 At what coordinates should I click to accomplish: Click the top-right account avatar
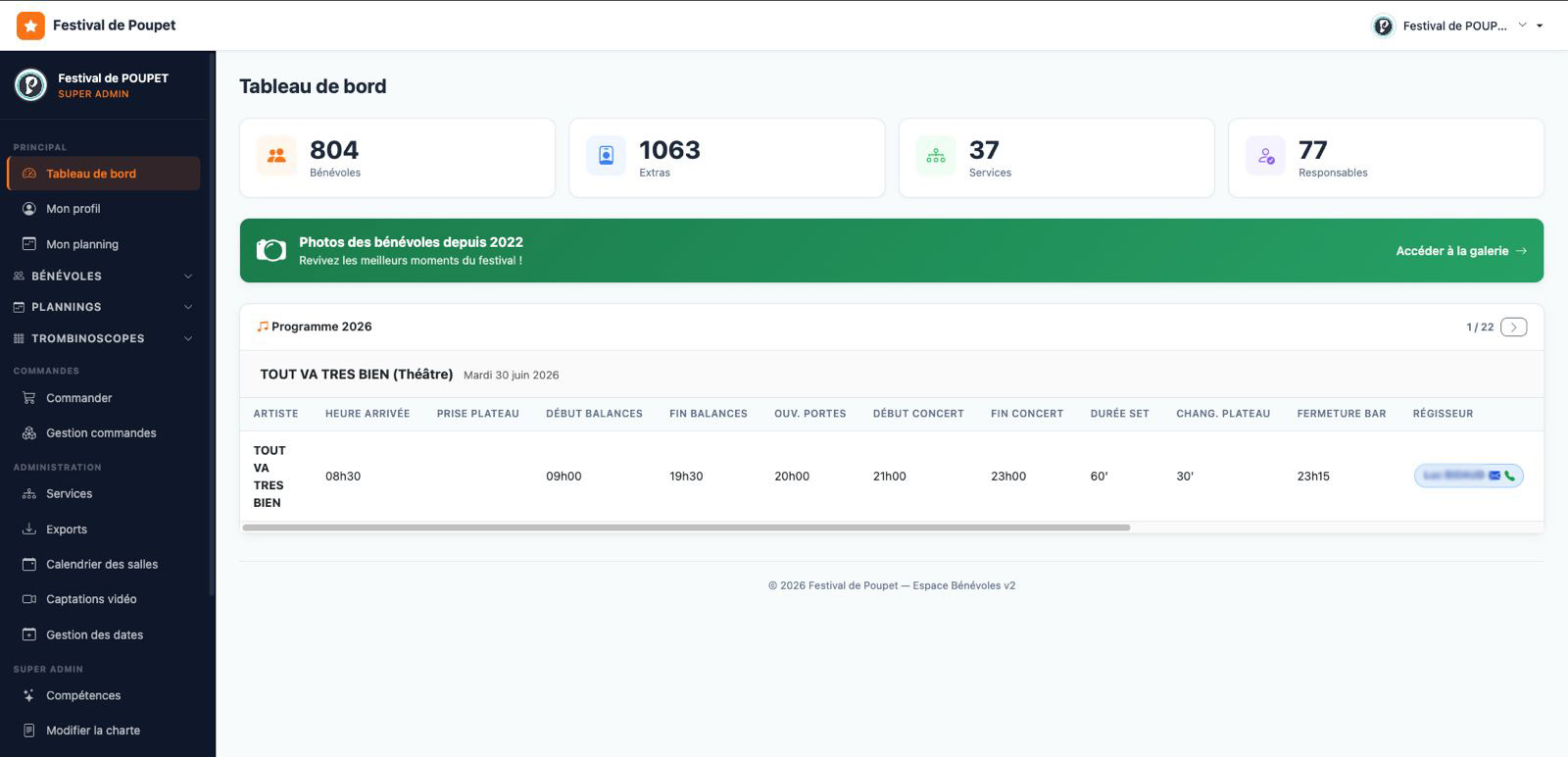[1383, 25]
